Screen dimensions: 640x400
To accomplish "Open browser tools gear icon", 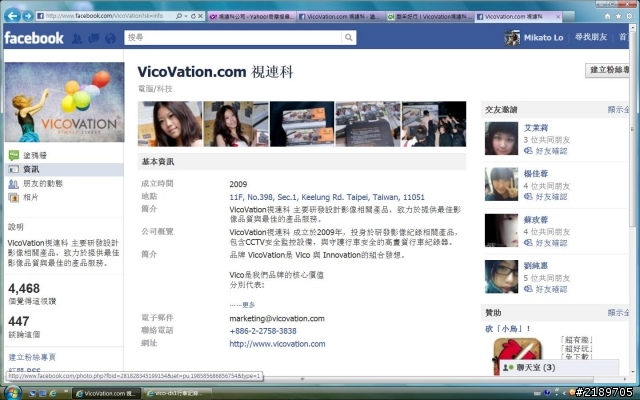I will 629,16.
